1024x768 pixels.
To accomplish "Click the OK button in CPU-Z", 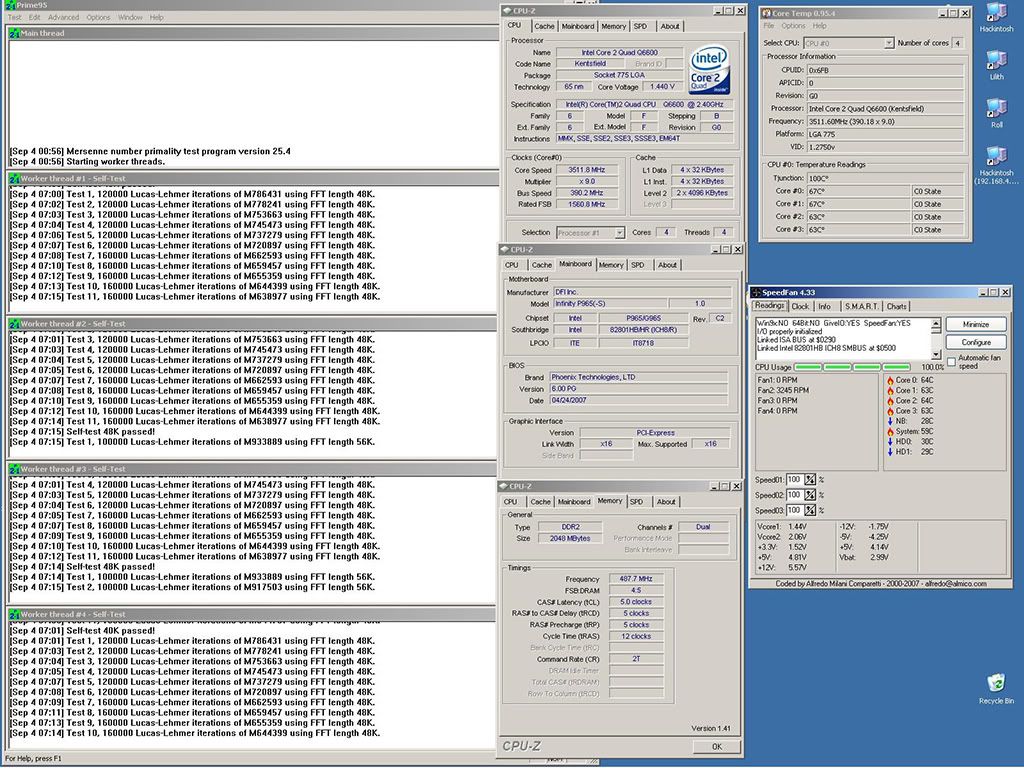I will [x=716, y=746].
